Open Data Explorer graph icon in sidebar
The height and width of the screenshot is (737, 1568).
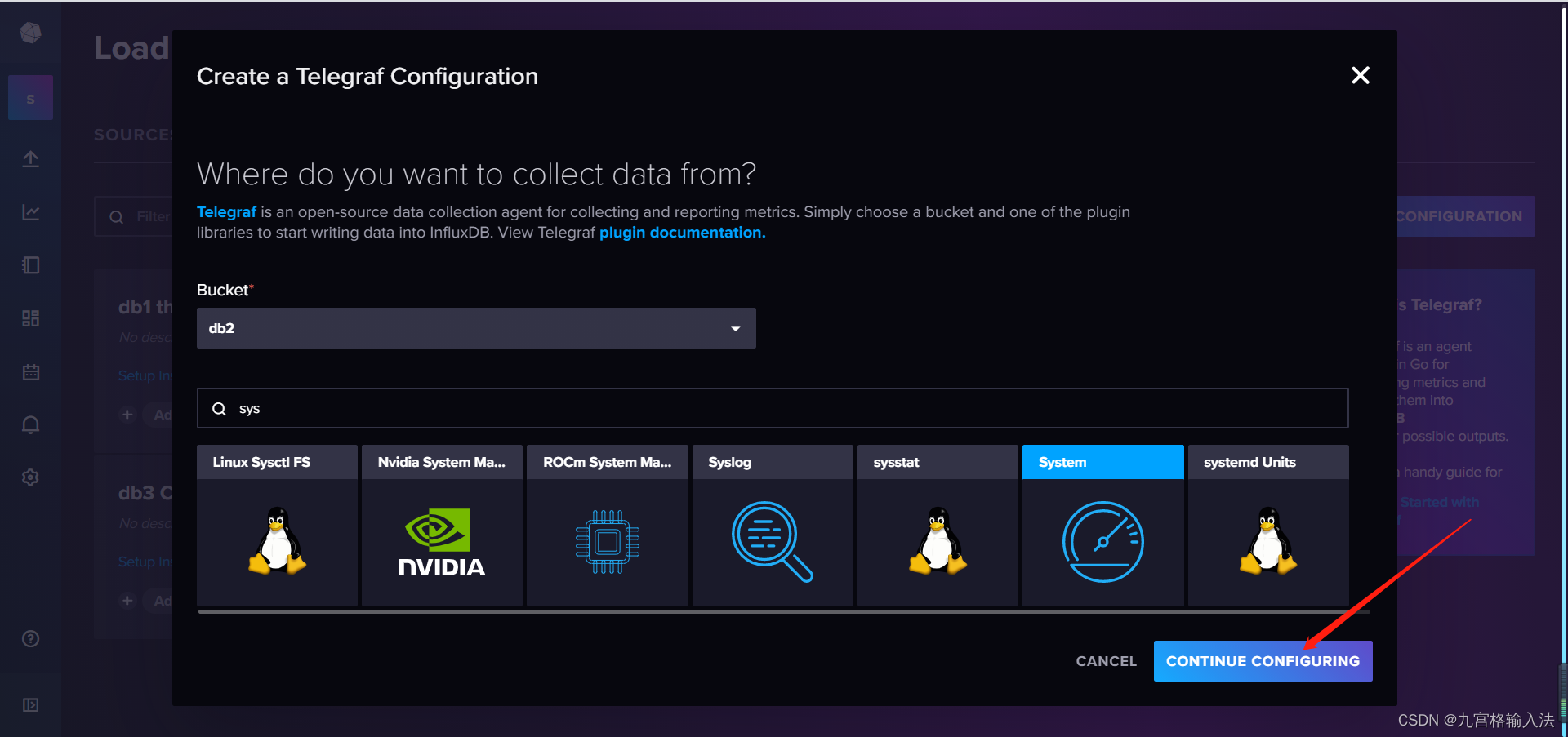30,212
